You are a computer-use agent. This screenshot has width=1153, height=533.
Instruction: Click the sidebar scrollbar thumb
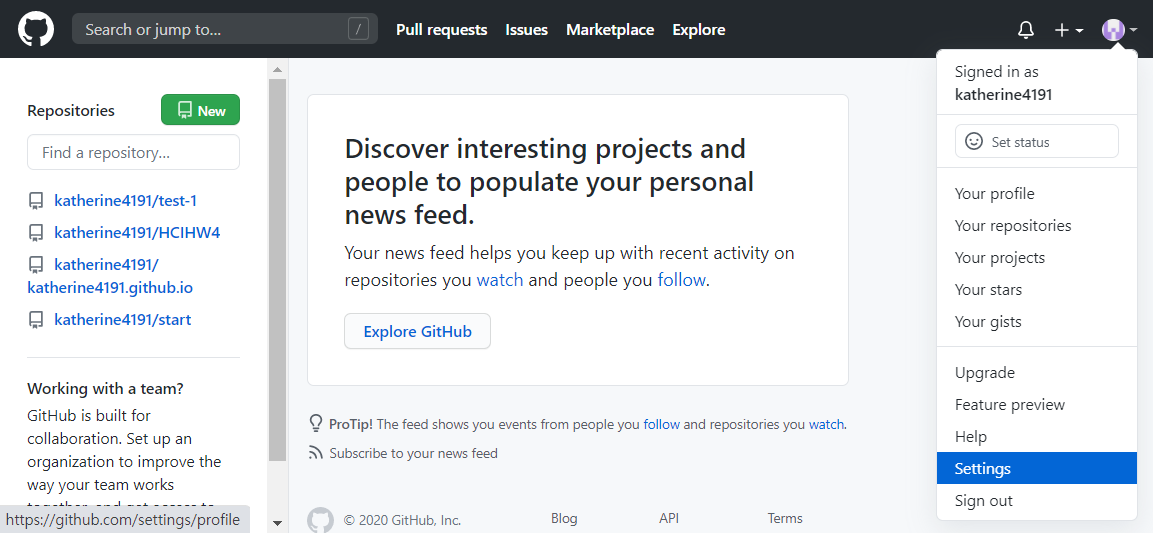pos(277,270)
